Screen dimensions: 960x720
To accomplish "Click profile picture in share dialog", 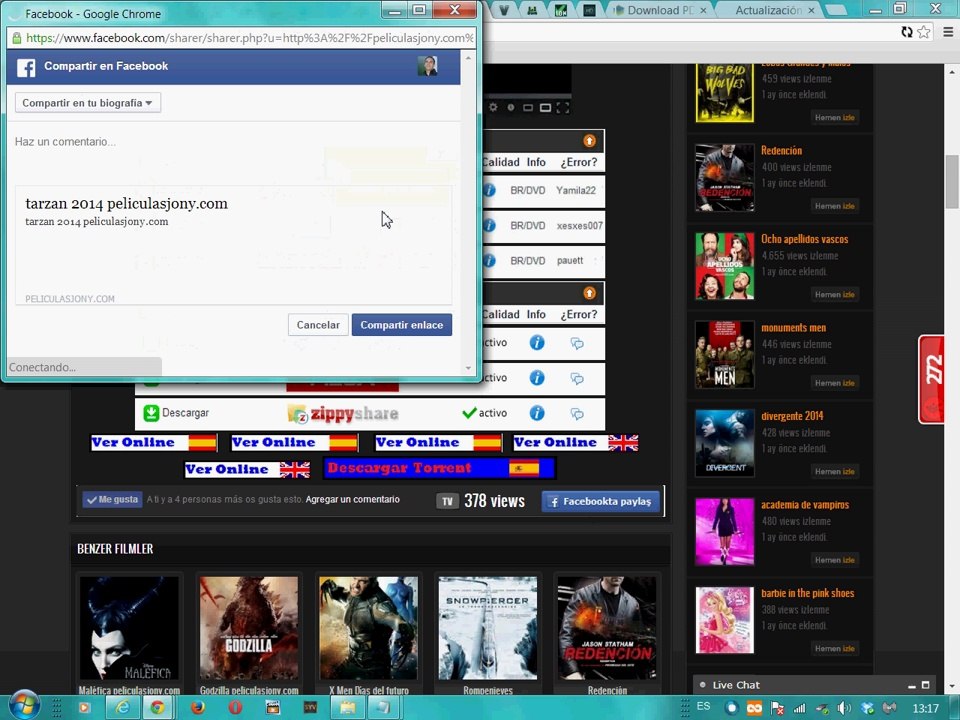I will 427,66.
